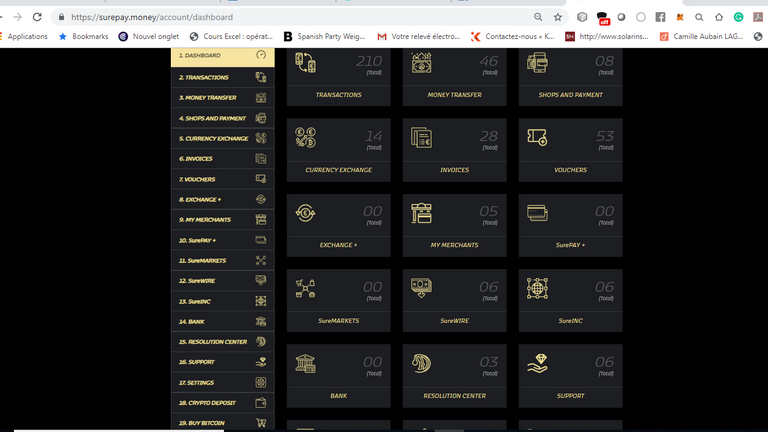
Task: Click the Settings sidebar gear icon
Action: (x=261, y=382)
